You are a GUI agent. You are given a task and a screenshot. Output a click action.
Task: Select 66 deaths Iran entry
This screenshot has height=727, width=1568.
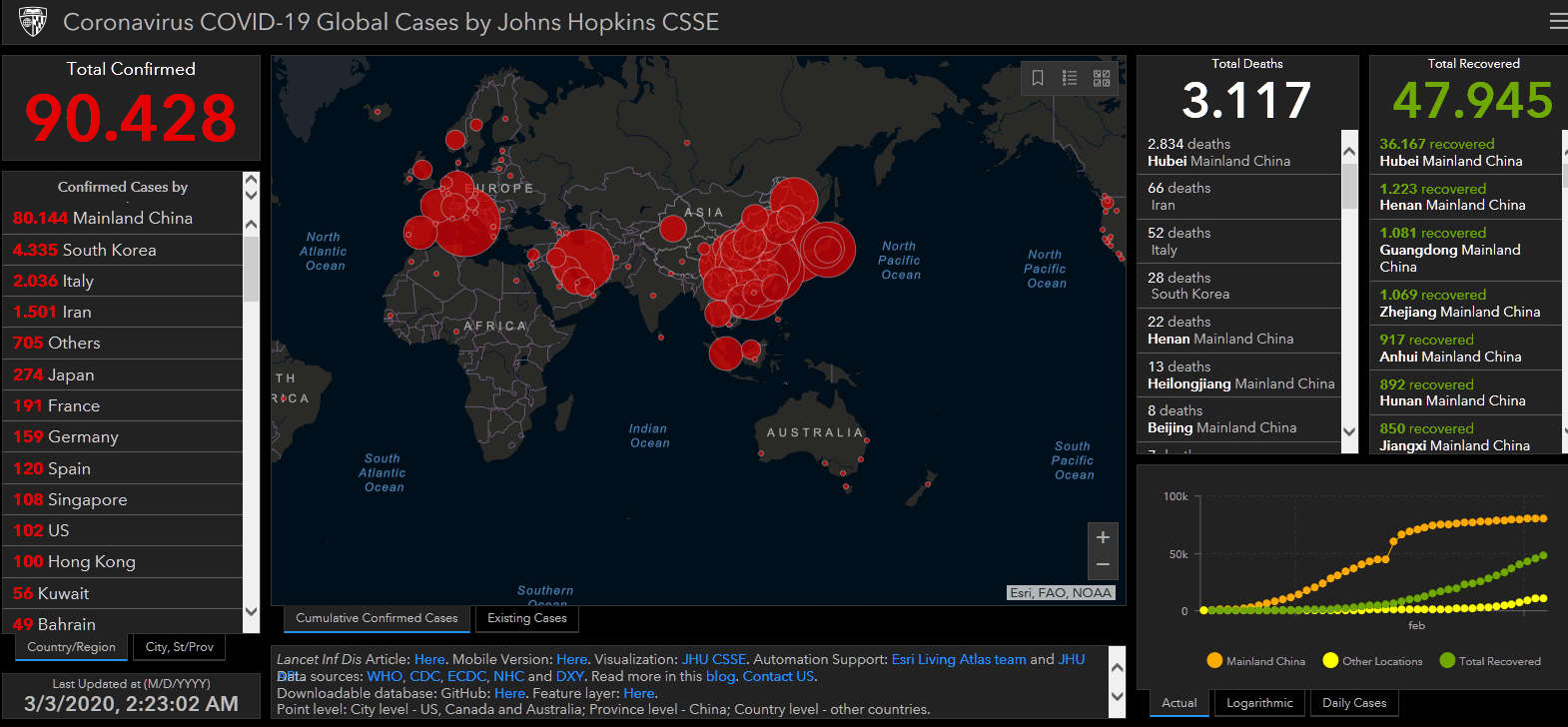(x=1238, y=197)
